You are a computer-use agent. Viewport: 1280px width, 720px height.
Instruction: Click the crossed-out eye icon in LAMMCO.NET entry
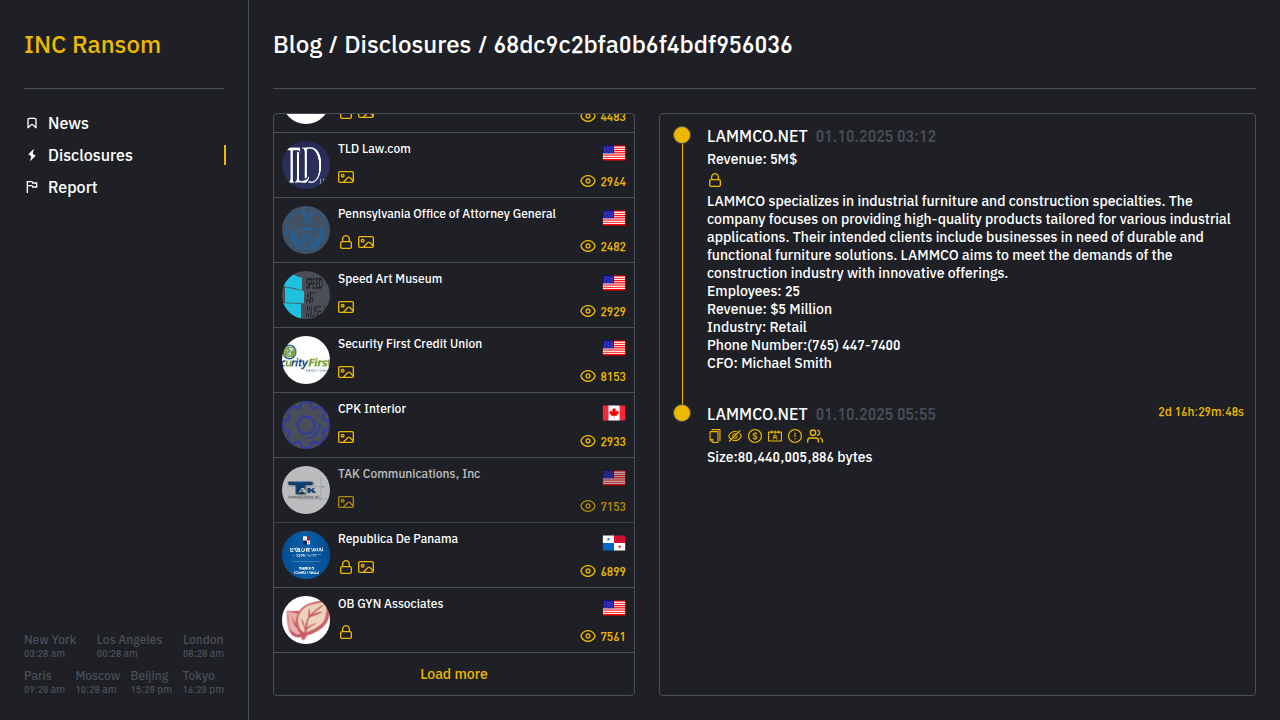[735, 436]
